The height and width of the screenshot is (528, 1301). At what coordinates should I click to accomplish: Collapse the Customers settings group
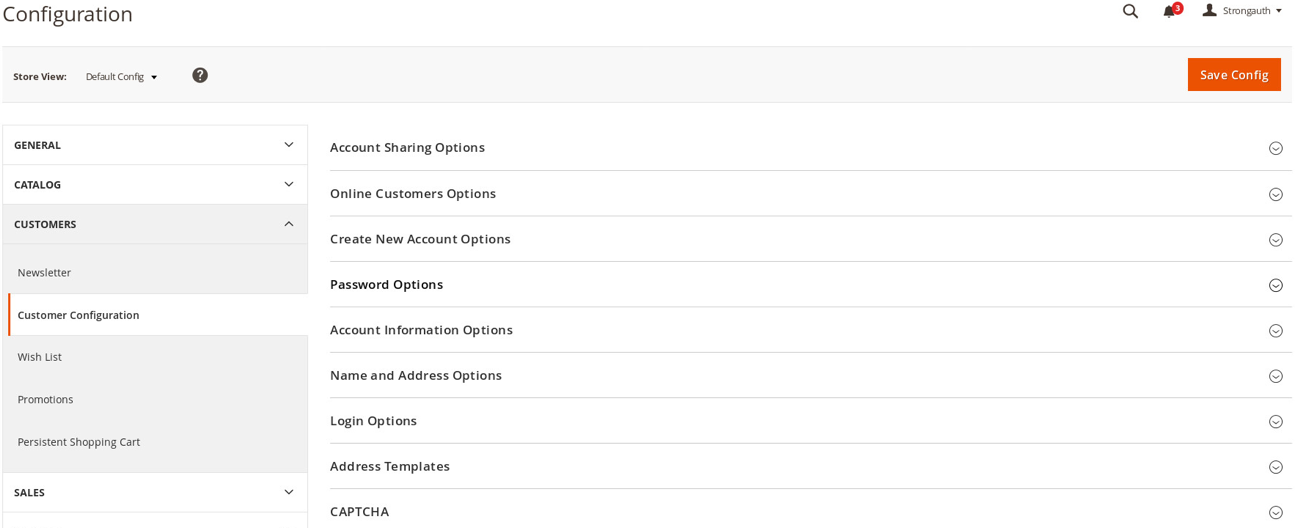click(155, 224)
